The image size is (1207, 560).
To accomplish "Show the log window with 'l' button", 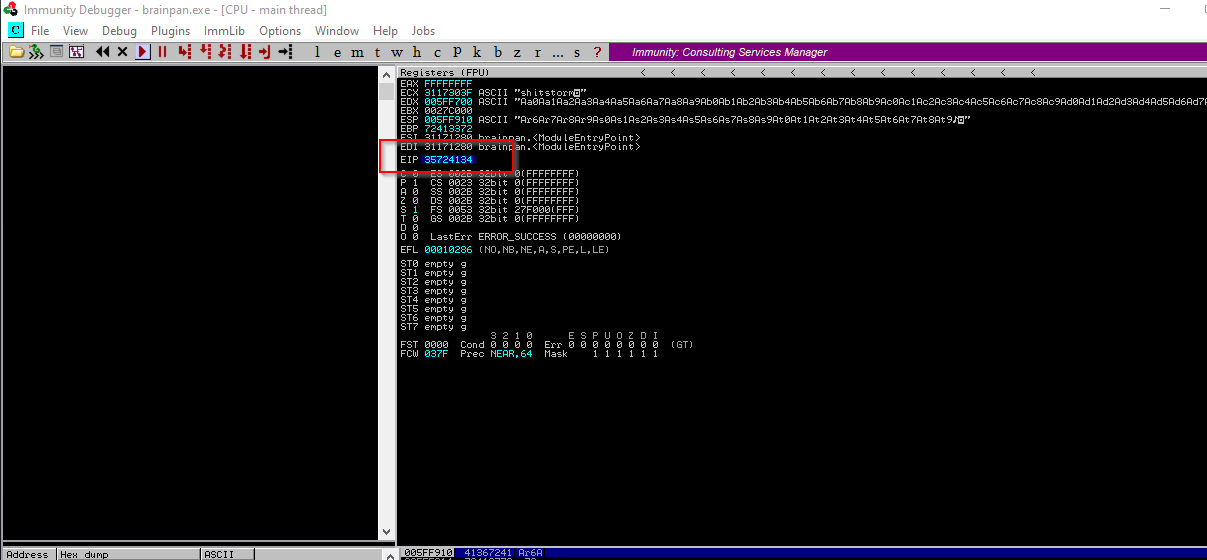I will coord(318,52).
